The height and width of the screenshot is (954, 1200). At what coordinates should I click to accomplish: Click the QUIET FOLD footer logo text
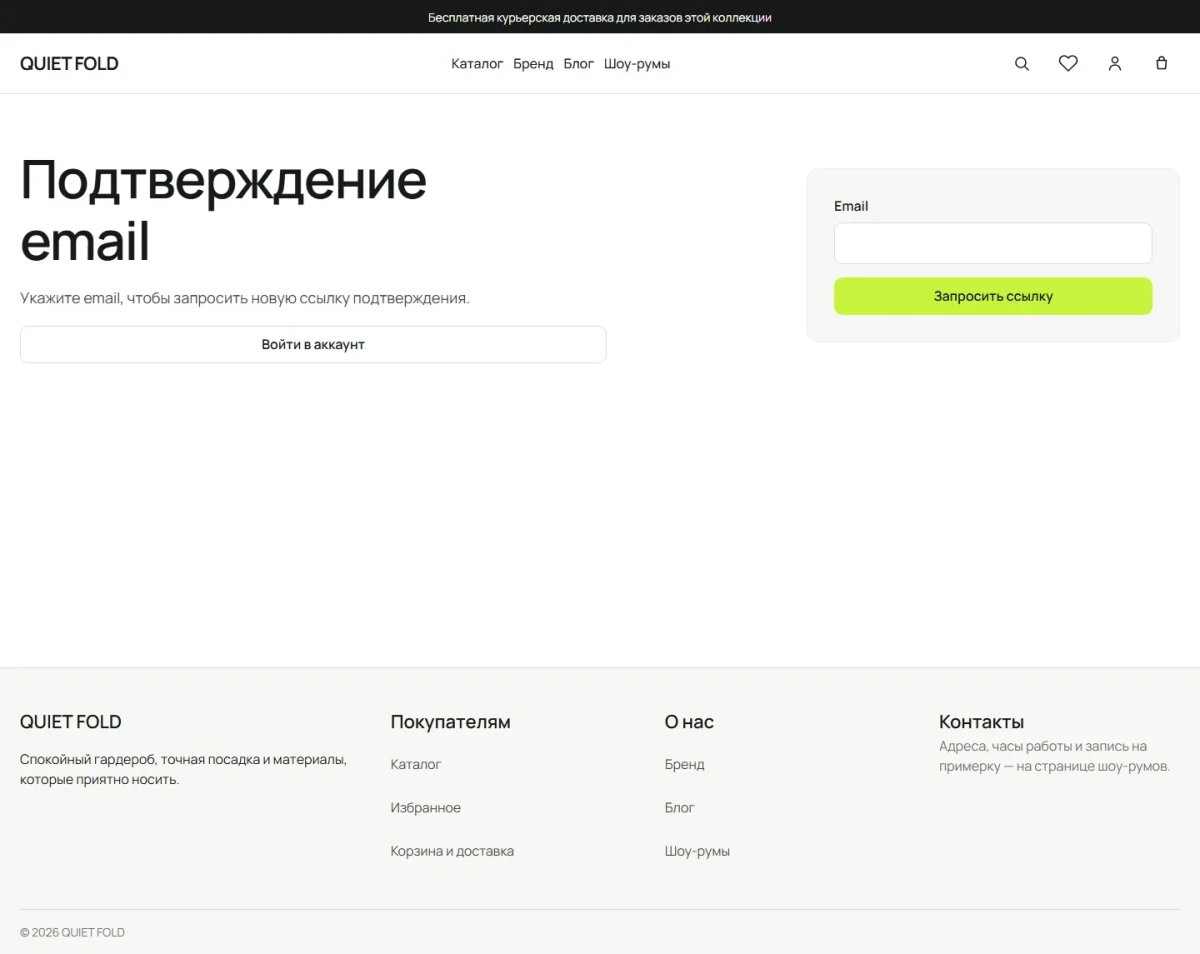point(70,721)
